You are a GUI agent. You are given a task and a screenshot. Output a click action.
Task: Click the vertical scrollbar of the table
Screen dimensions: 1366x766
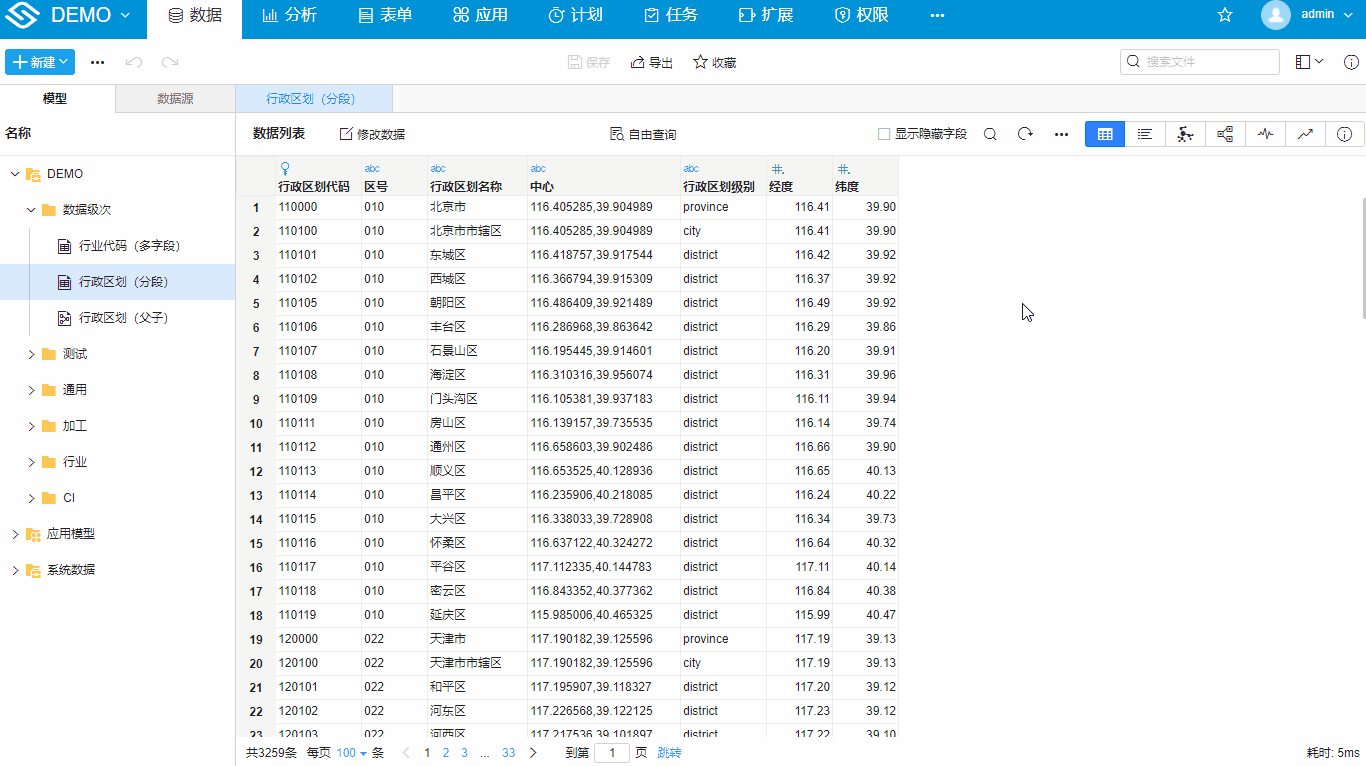[x=1362, y=260]
